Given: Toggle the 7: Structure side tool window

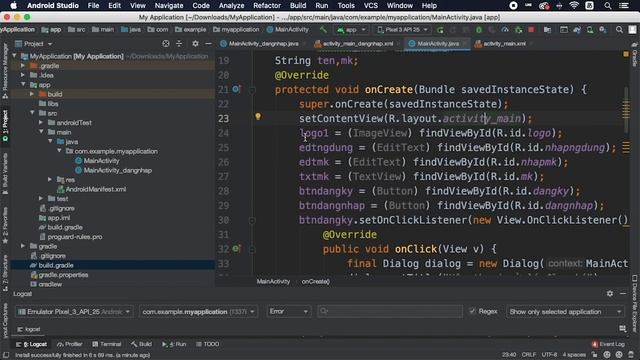Looking at the screenshot, I should (5, 273).
